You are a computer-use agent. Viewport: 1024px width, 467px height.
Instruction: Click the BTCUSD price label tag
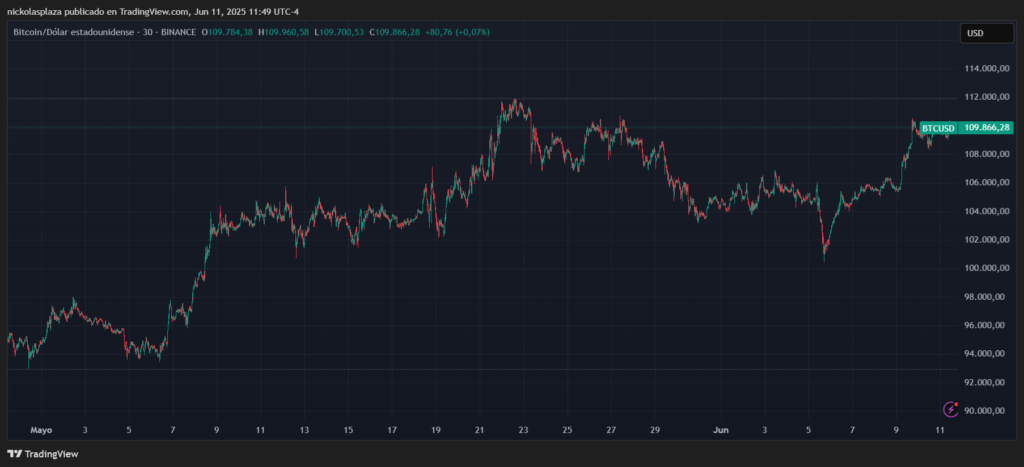point(938,128)
